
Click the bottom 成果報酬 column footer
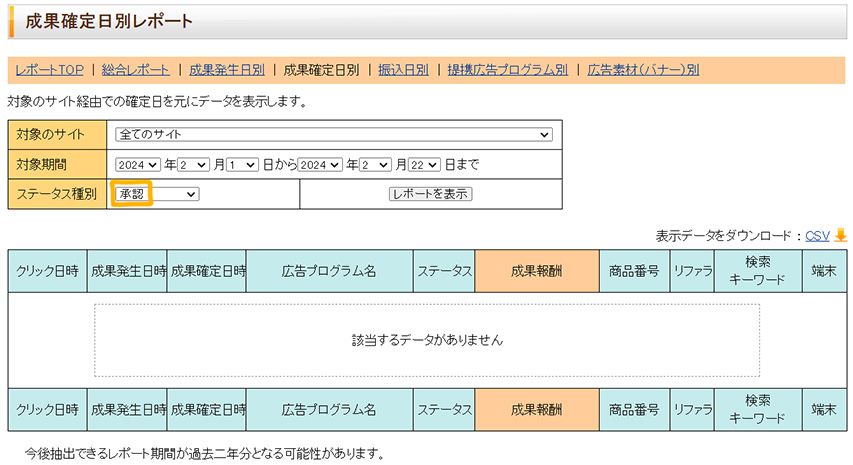coord(537,410)
